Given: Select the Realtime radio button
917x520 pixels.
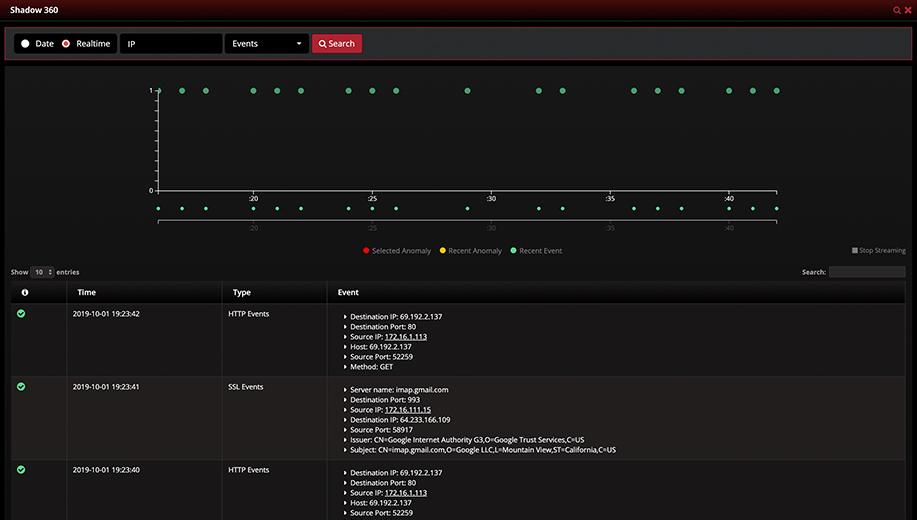Looking at the screenshot, I should tap(67, 44).
